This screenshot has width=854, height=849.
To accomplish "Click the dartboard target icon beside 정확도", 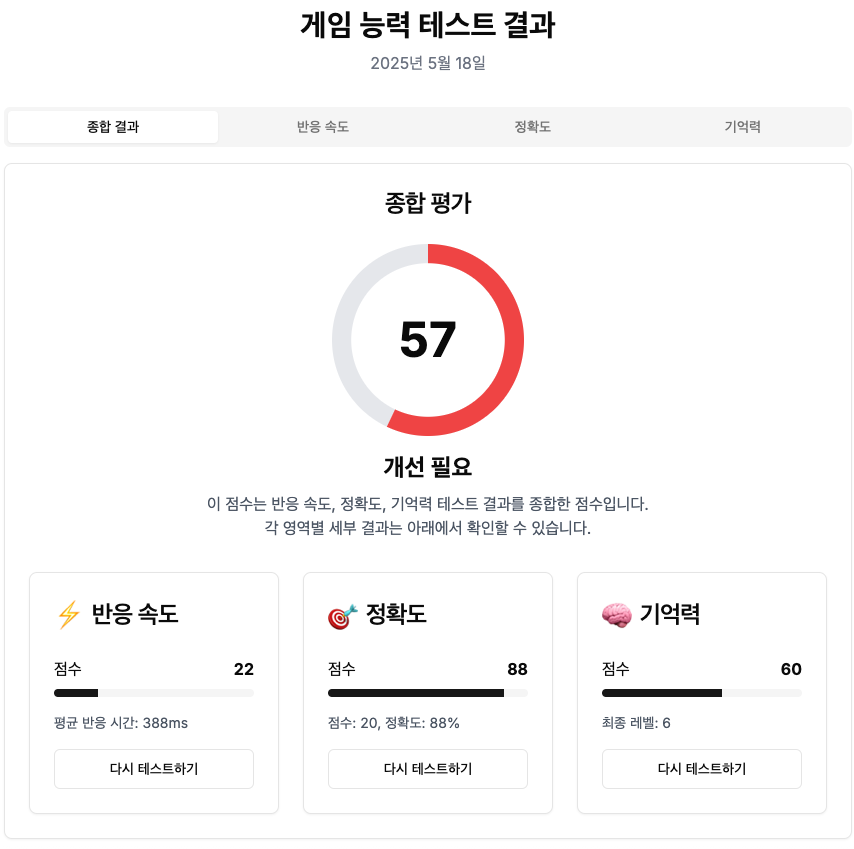I will coord(342,615).
